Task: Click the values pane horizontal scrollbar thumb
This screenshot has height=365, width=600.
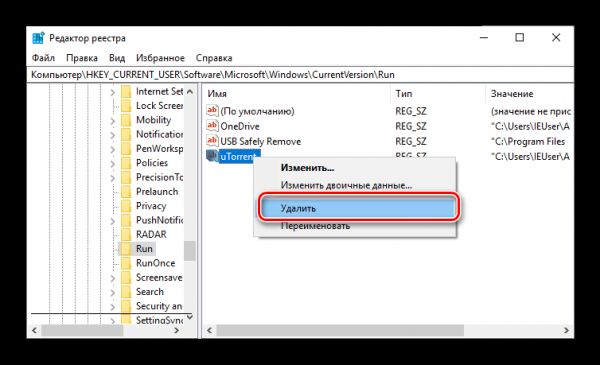Action: (340, 330)
